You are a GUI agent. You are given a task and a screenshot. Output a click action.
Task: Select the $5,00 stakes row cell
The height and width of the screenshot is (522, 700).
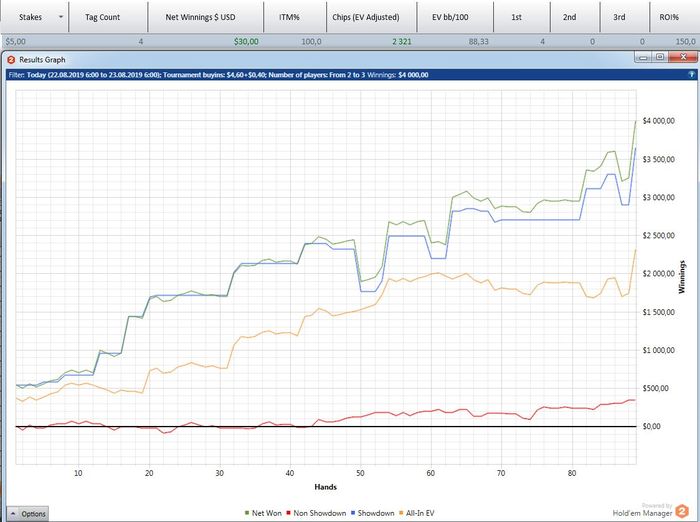coord(16,42)
